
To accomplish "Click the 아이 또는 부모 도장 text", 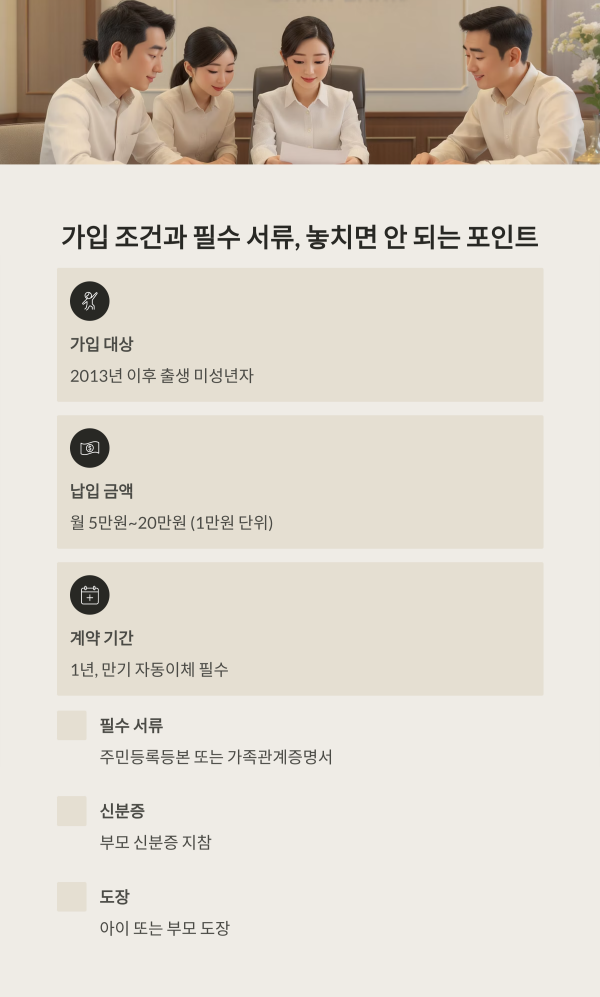I will point(165,929).
